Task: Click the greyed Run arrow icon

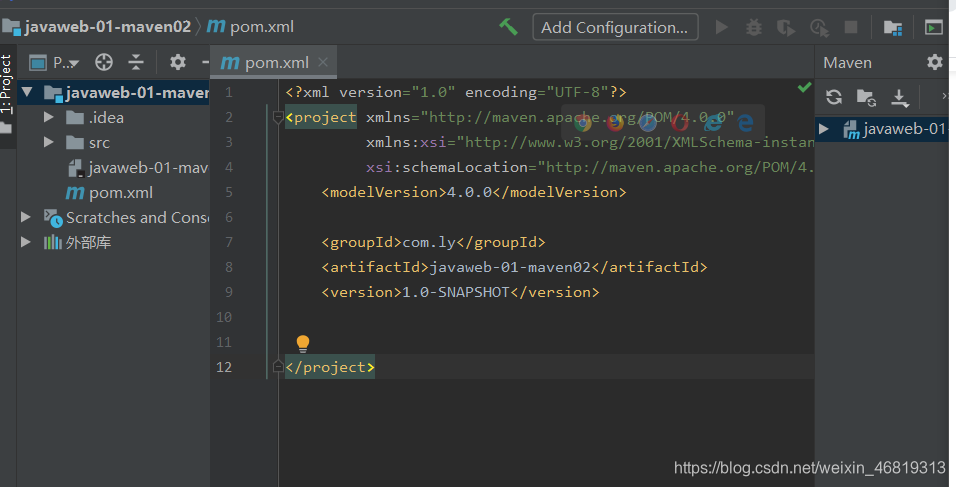Action: pyautogui.click(x=721, y=27)
